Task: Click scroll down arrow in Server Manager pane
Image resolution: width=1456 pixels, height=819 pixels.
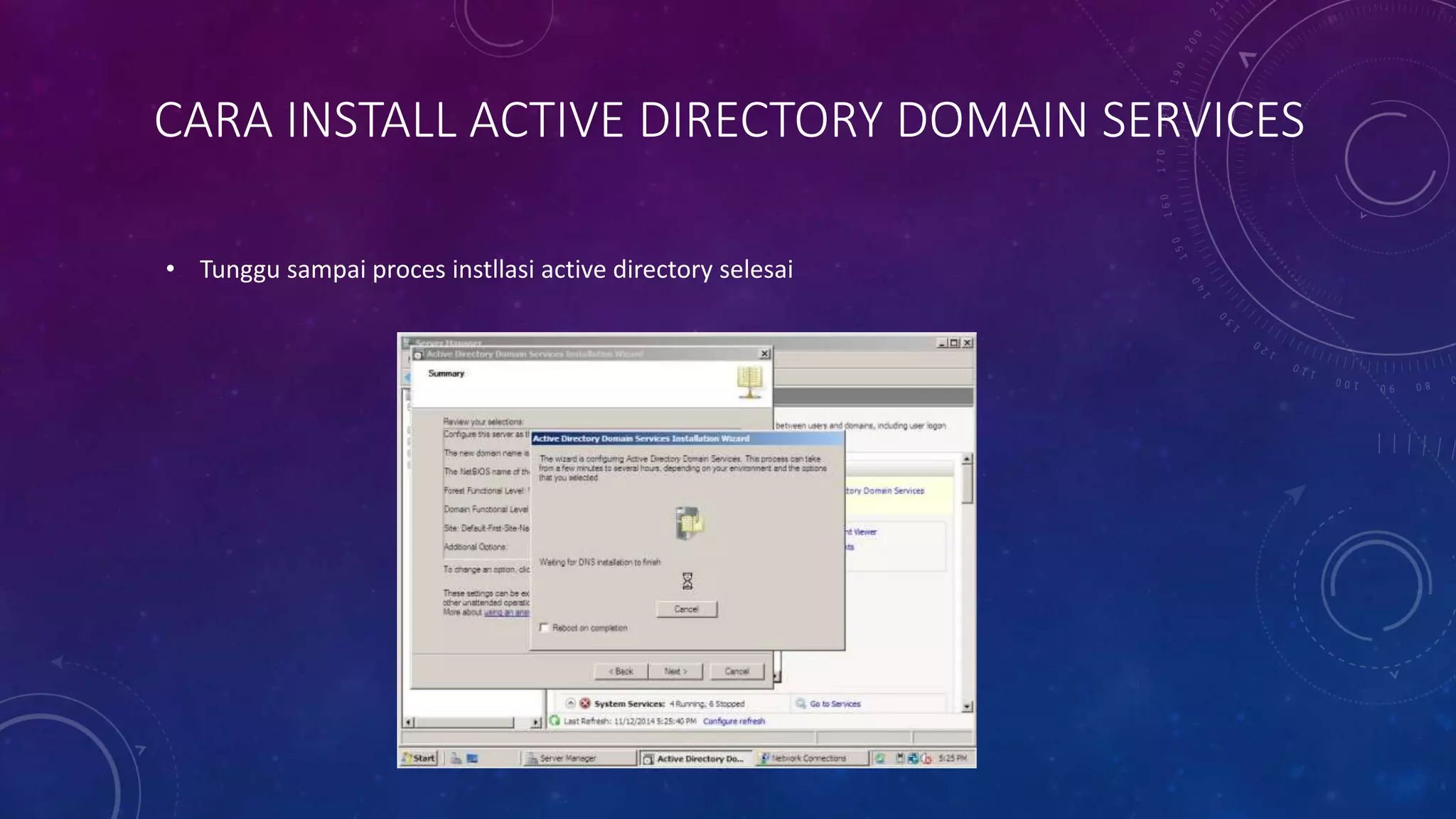Action: (967, 707)
